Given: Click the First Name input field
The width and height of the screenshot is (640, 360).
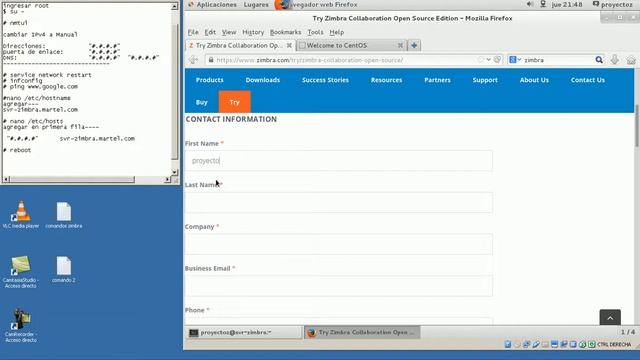Looking at the screenshot, I should pyautogui.click(x=339, y=160).
